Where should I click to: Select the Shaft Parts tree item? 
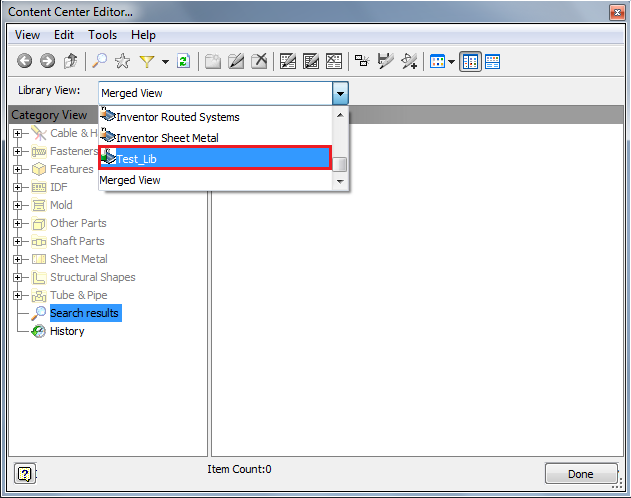[77, 241]
